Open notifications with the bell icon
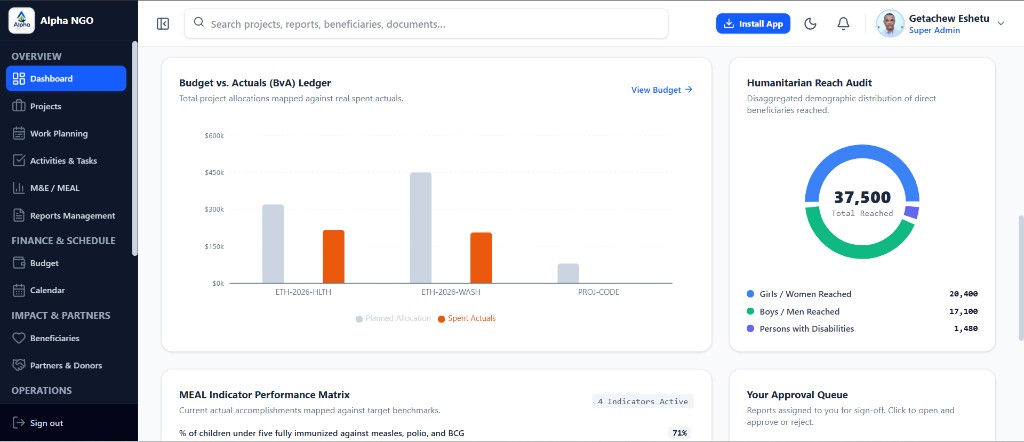 tap(843, 24)
